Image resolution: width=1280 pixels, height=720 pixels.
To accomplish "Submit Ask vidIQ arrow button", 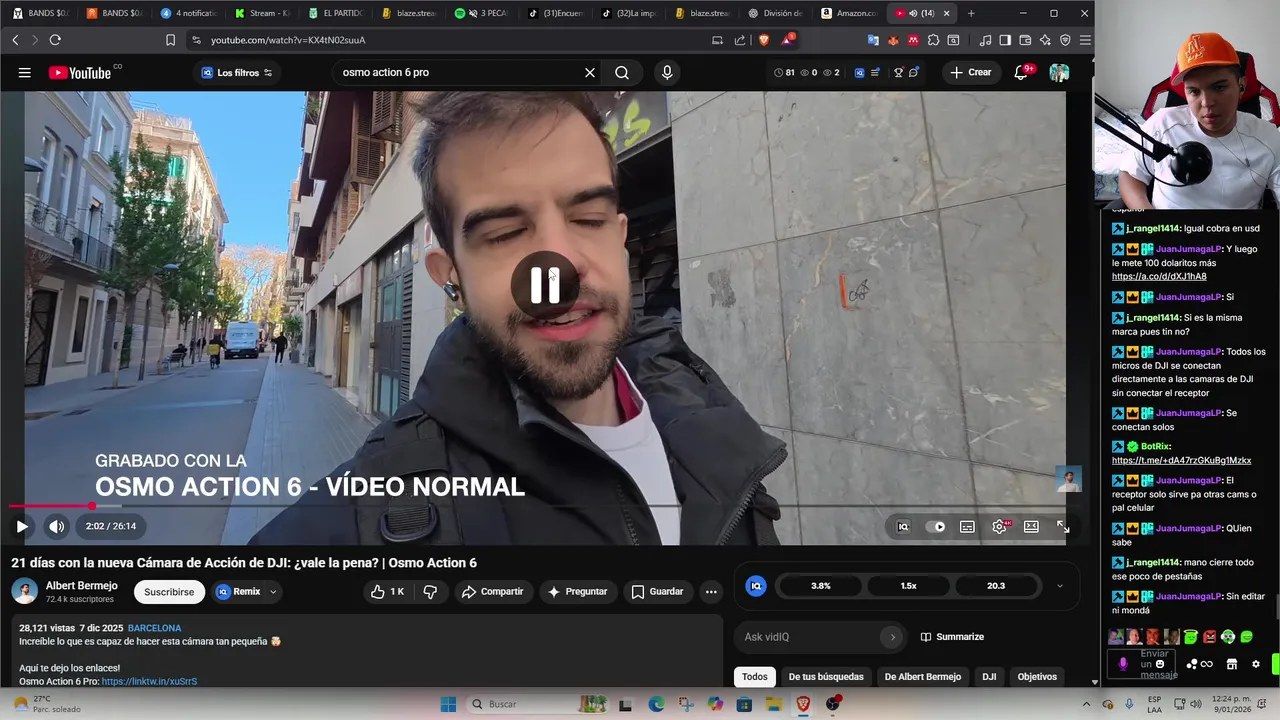I will pyautogui.click(x=893, y=637).
